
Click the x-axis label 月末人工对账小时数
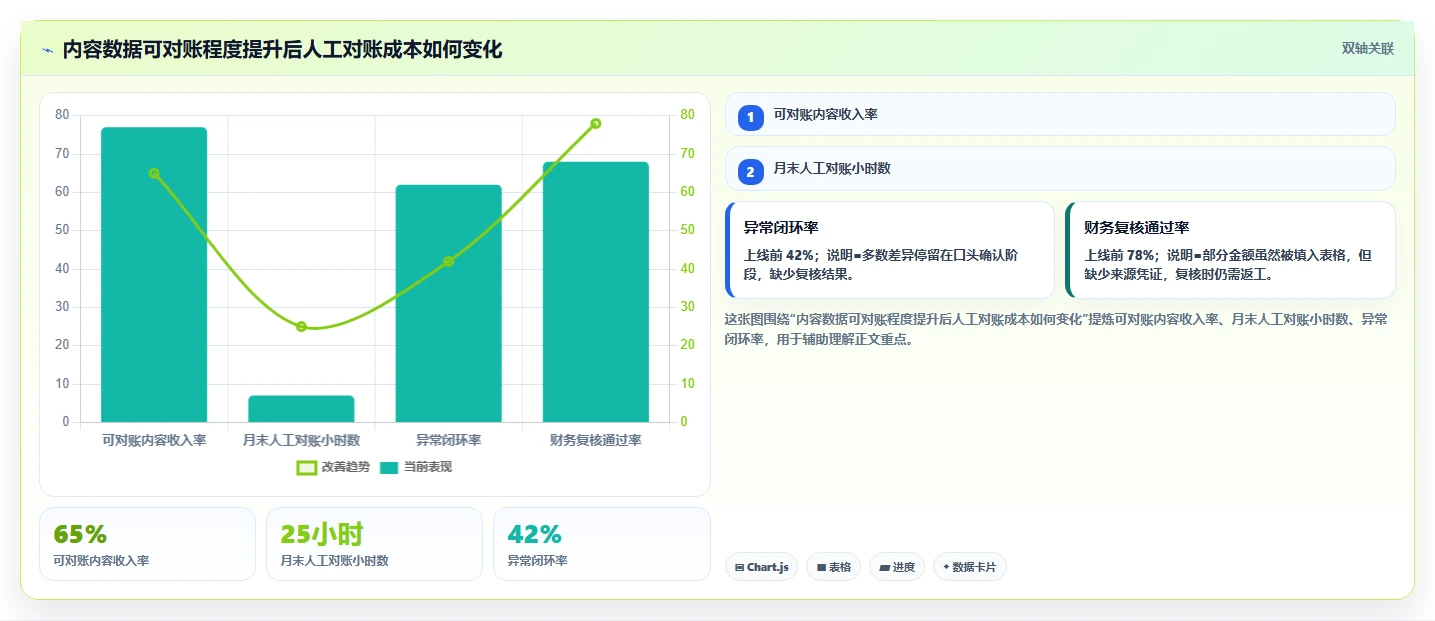tap(301, 440)
